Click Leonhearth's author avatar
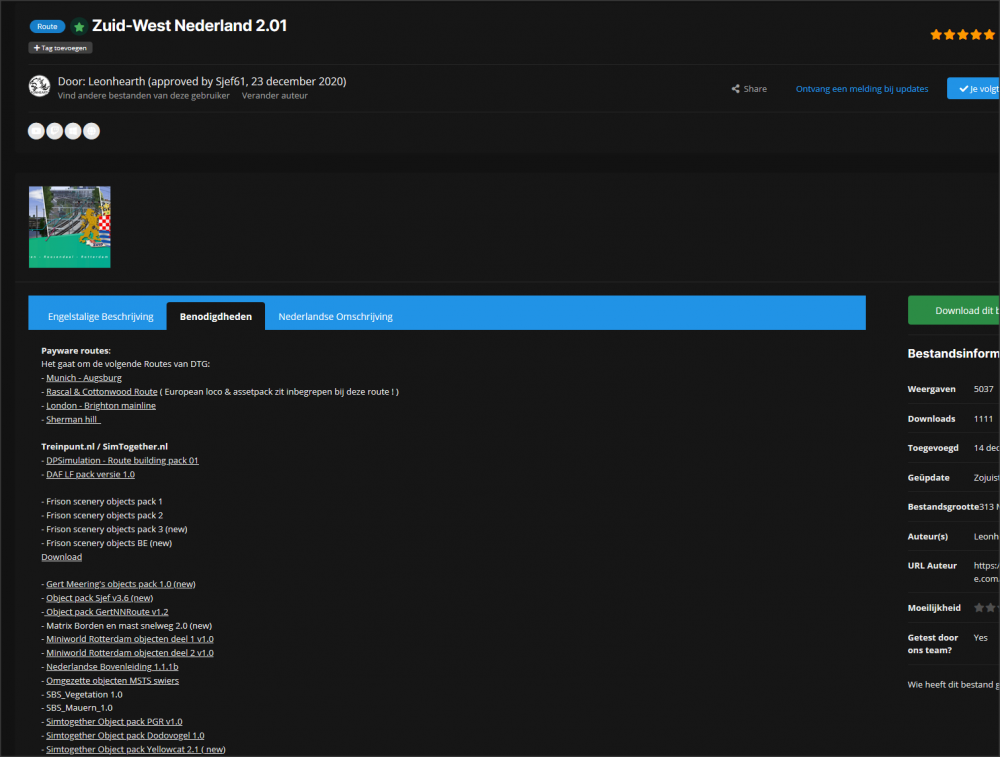The width and height of the screenshot is (1000, 757). (39, 86)
